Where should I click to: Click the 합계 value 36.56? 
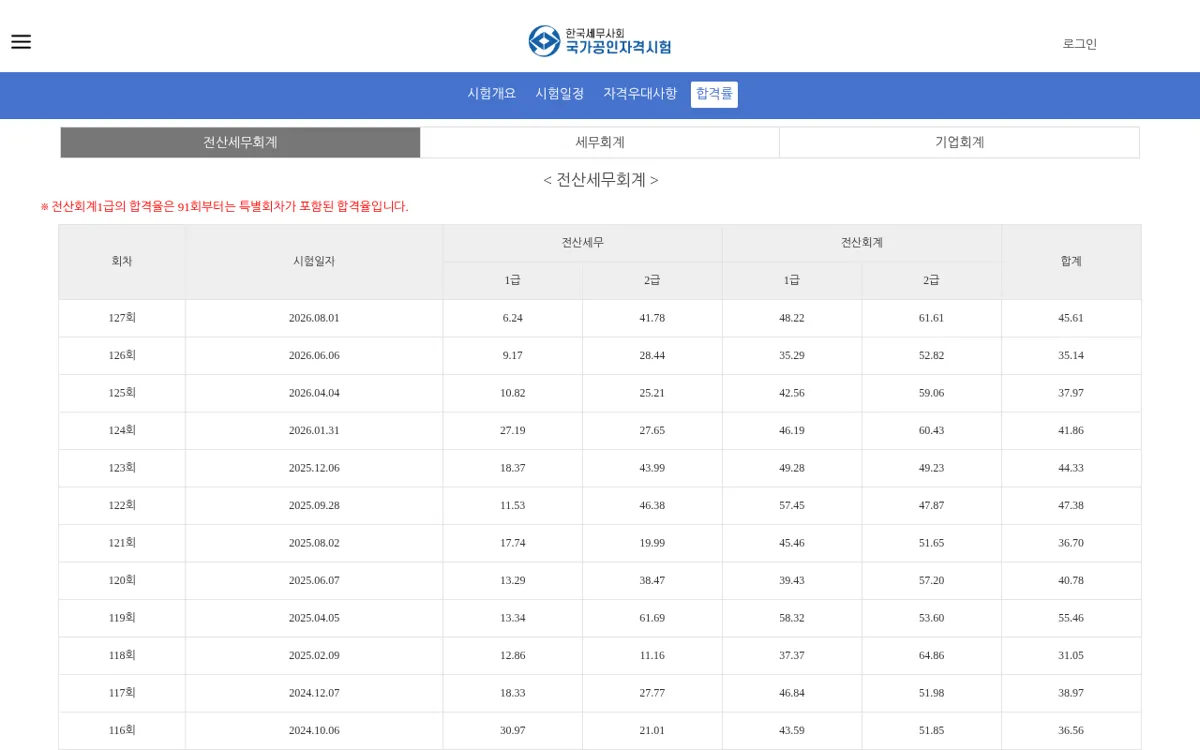point(1071,730)
